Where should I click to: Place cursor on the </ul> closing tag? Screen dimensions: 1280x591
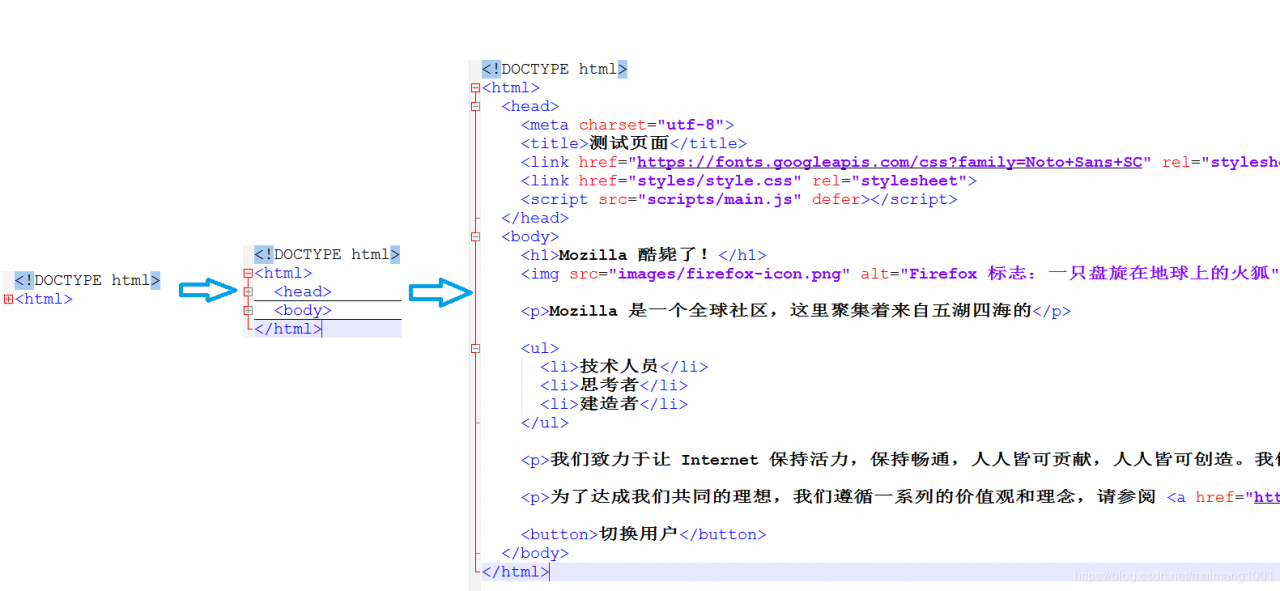[544, 423]
